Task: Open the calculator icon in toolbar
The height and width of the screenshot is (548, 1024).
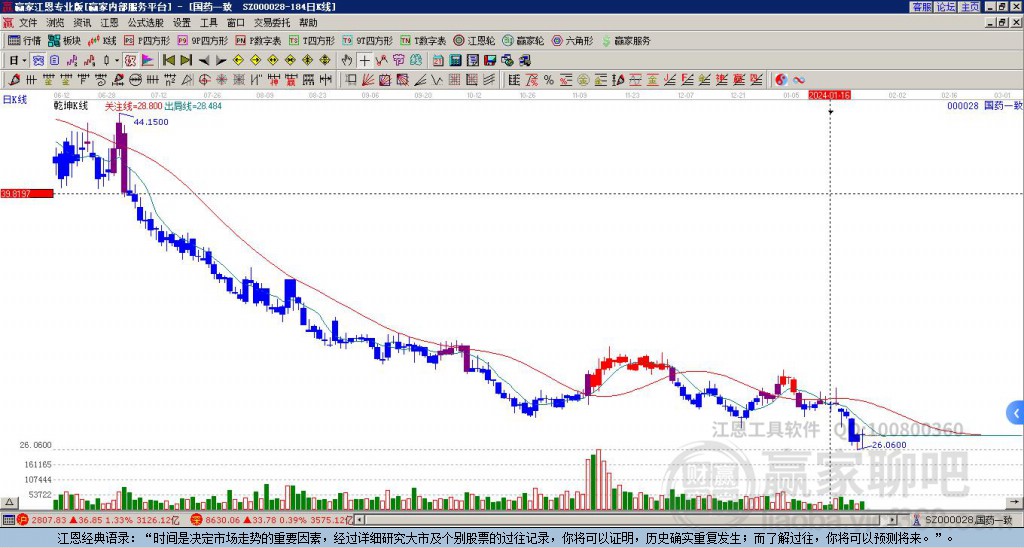Action: (455, 60)
